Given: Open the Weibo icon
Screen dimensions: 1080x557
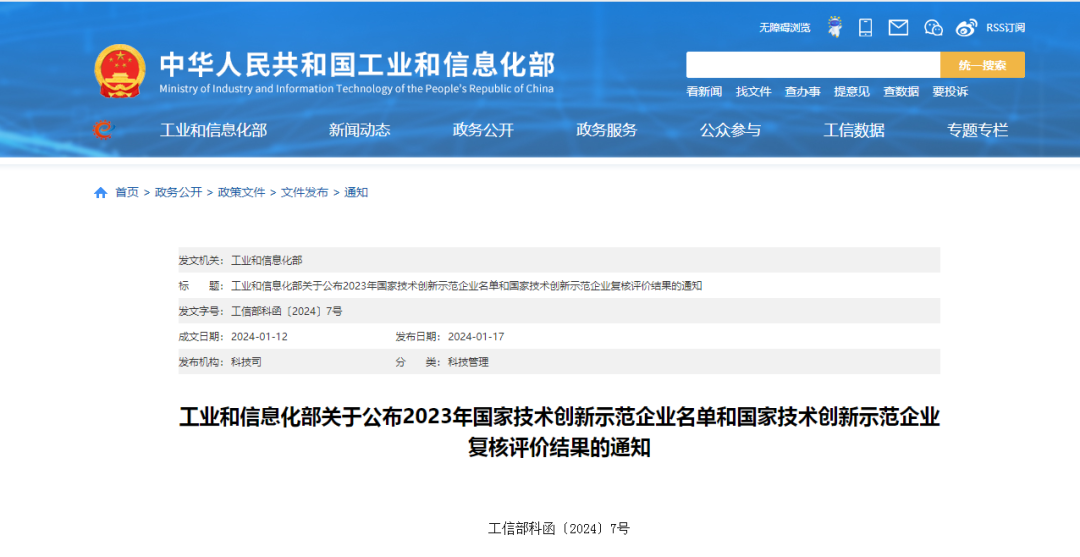Looking at the screenshot, I should (x=966, y=28).
